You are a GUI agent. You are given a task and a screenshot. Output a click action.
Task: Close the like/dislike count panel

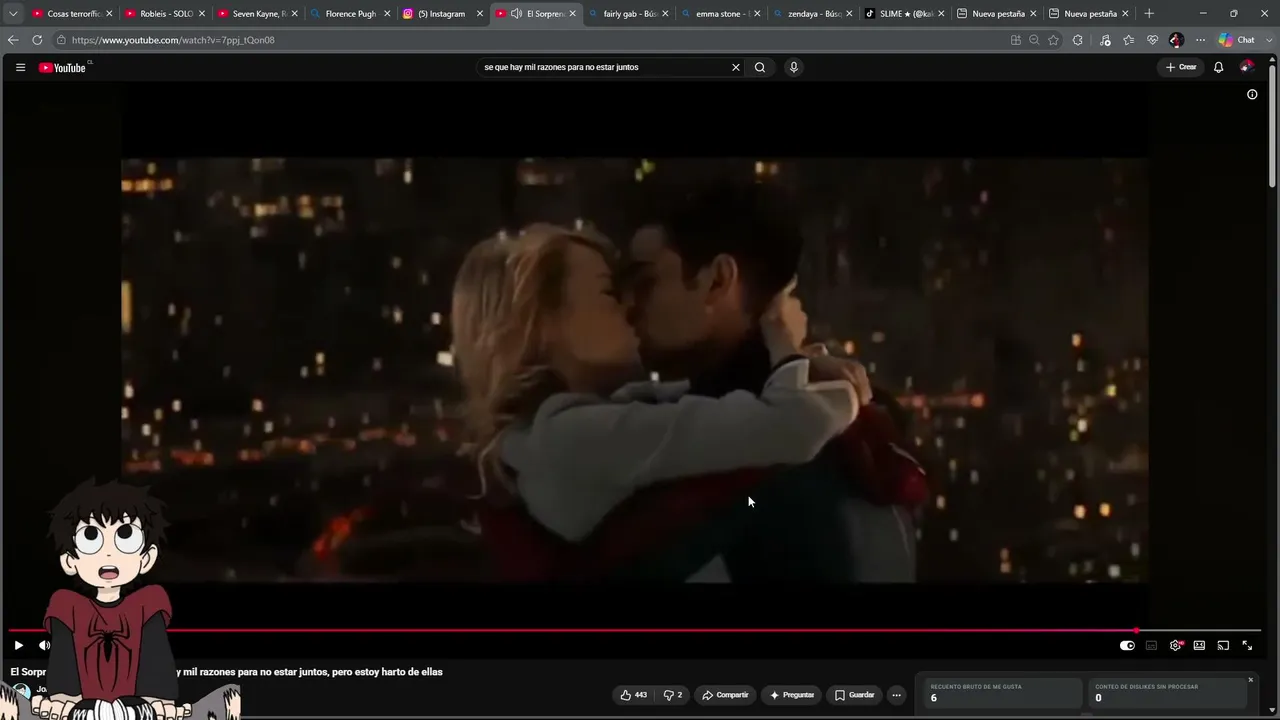point(1250,680)
